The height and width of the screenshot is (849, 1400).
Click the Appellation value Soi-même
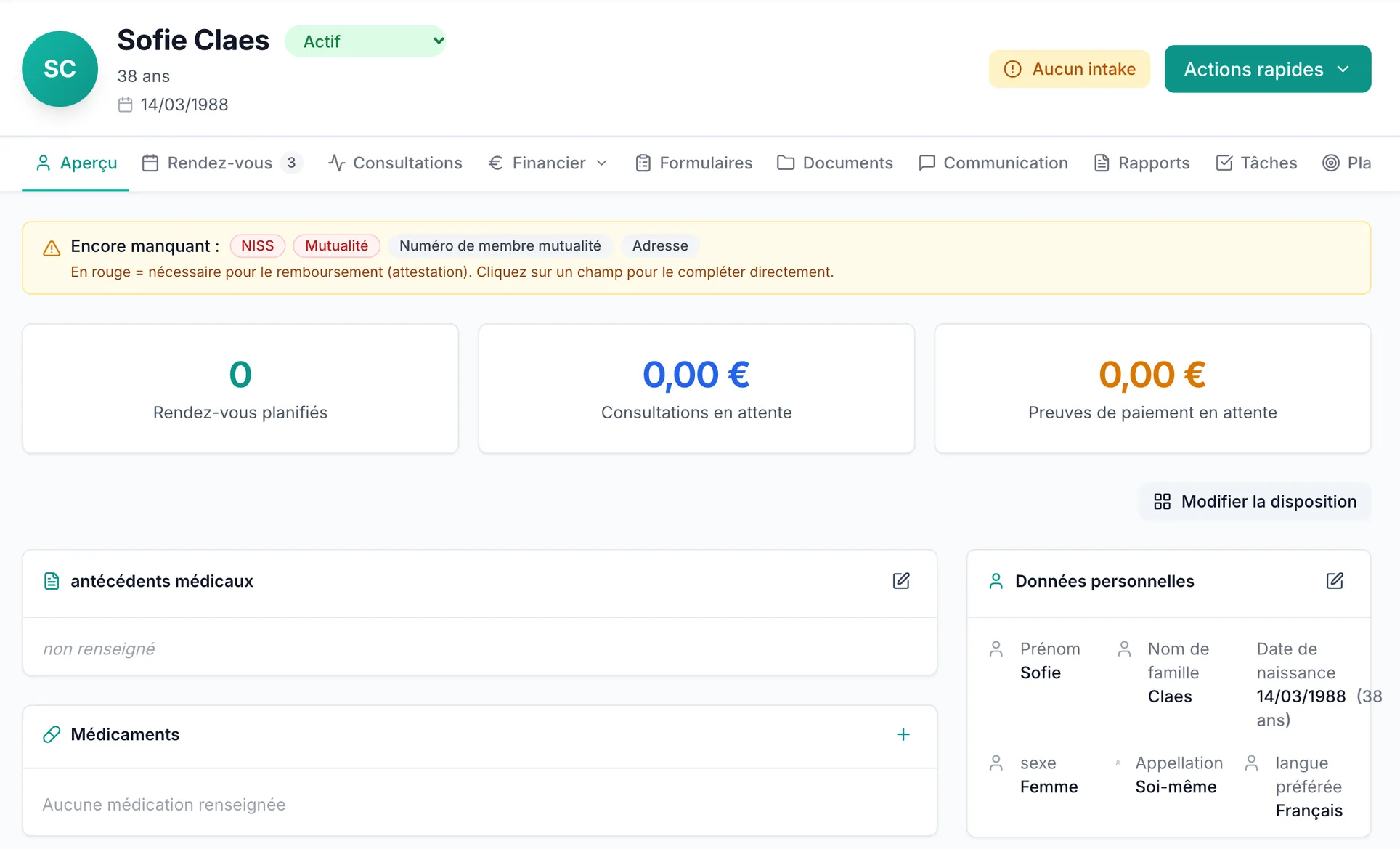coord(1176,787)
